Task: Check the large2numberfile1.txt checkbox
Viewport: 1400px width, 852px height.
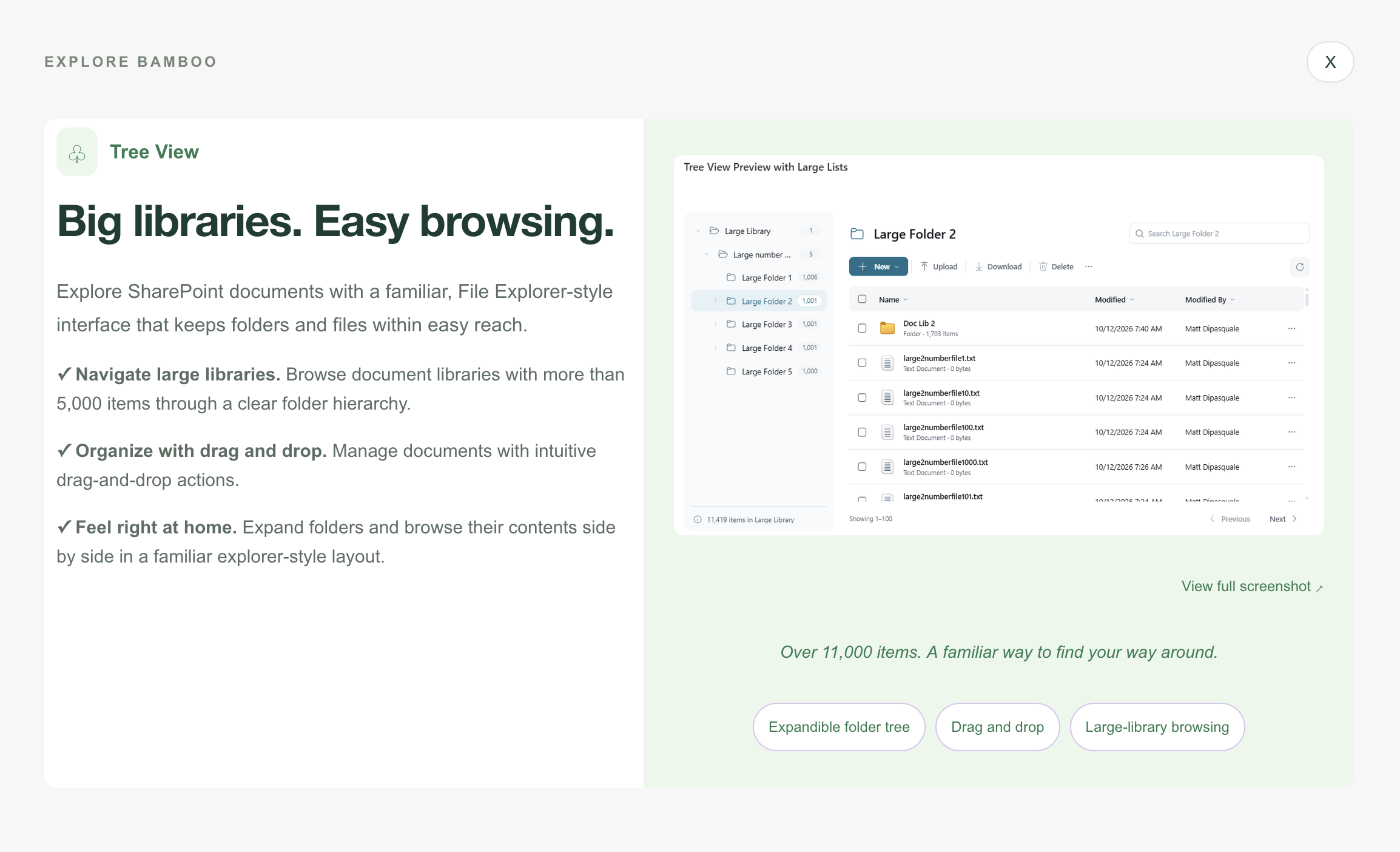Action: pos(862,363)
